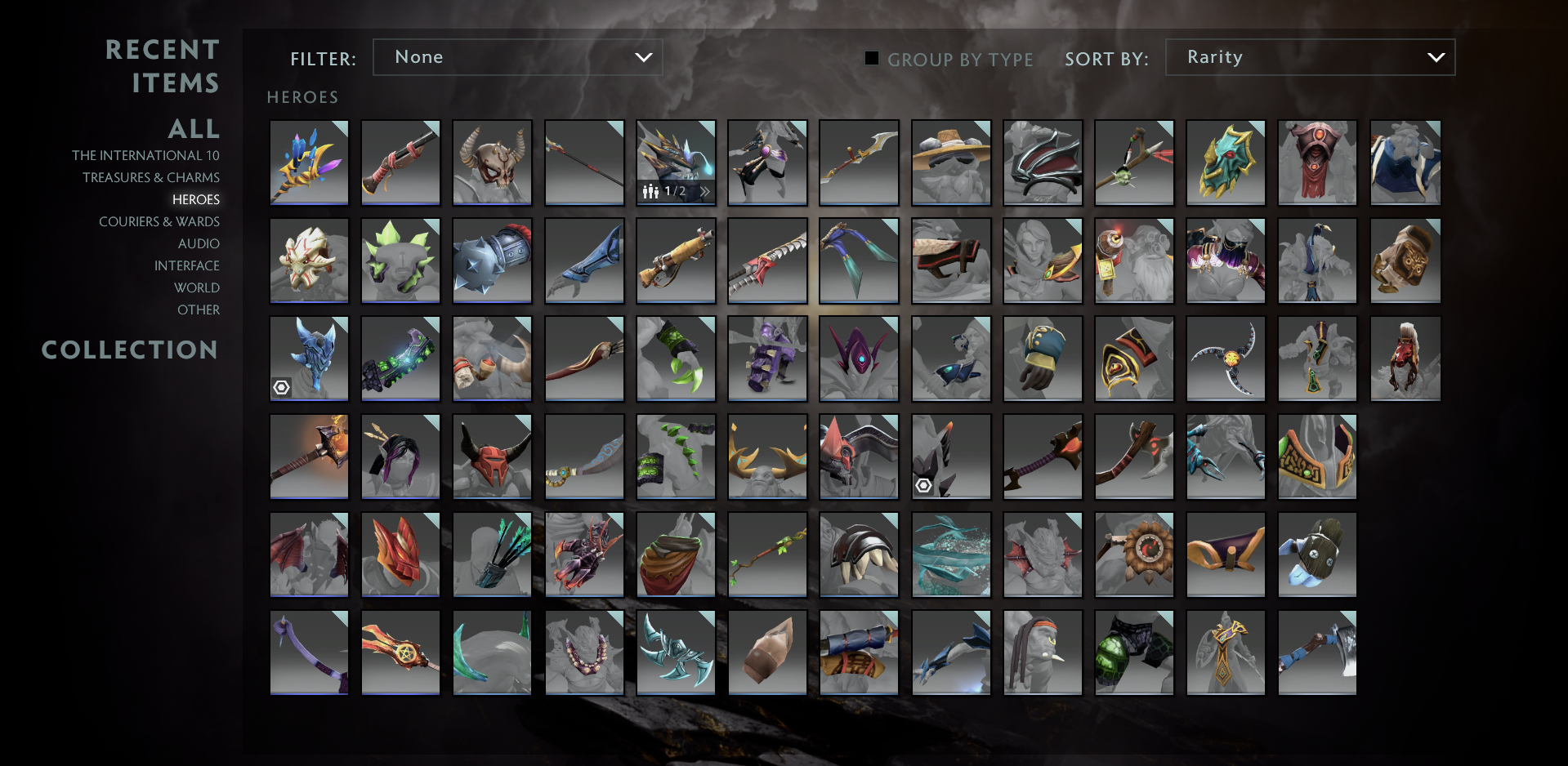Open the Filter dropdown set to None
The height and width of the screenshot is (766, 1568).
coord(517,57)
